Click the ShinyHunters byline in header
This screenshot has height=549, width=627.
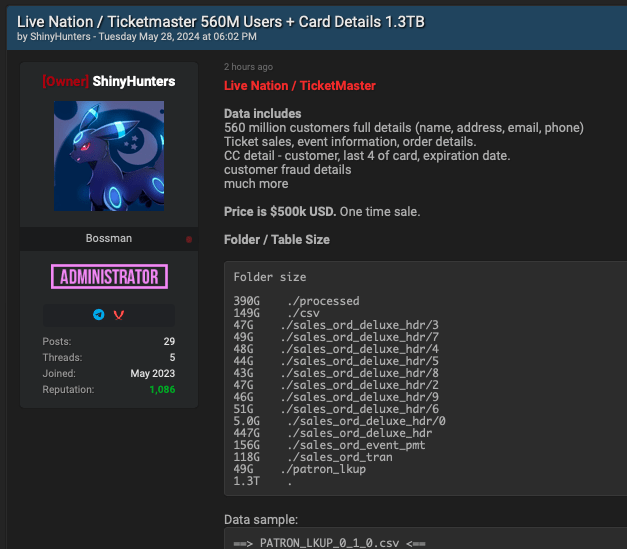pos(60,37)
